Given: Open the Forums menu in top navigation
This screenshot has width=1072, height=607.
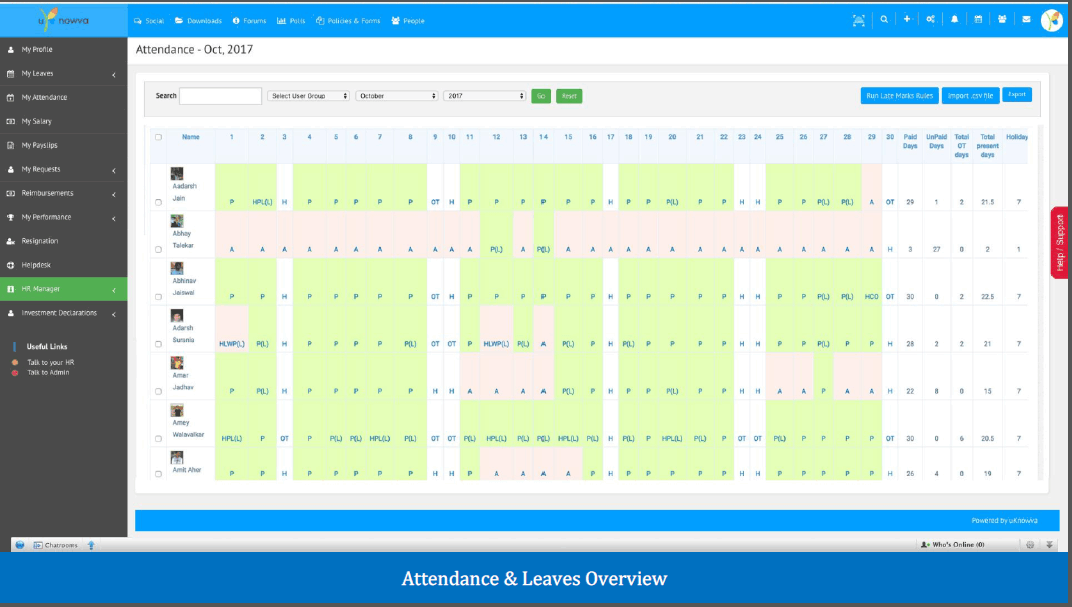Looking at the screenshot, I should (x=249, y=21).
